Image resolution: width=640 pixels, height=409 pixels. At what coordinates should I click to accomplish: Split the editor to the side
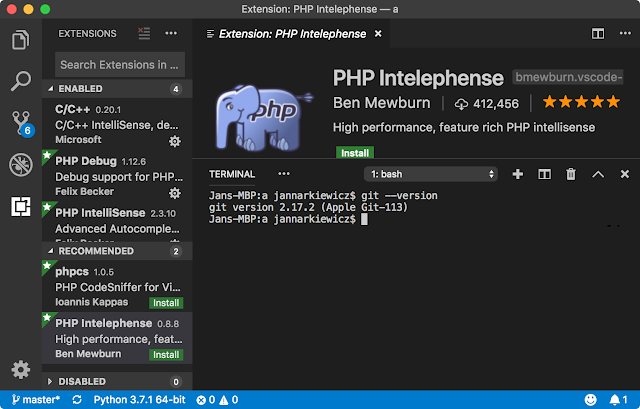point(598,33)
